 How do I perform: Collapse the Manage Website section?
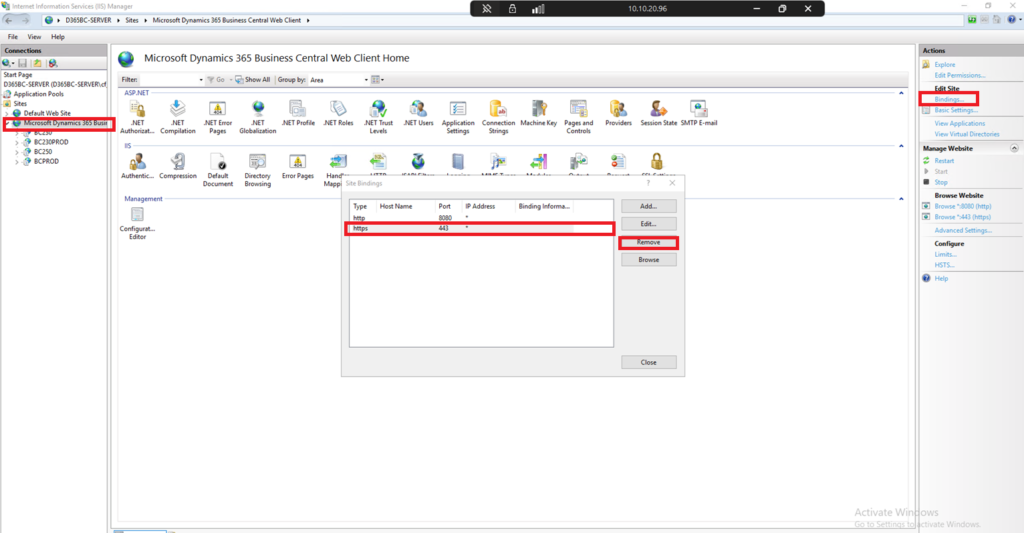tap(1014, 148)
